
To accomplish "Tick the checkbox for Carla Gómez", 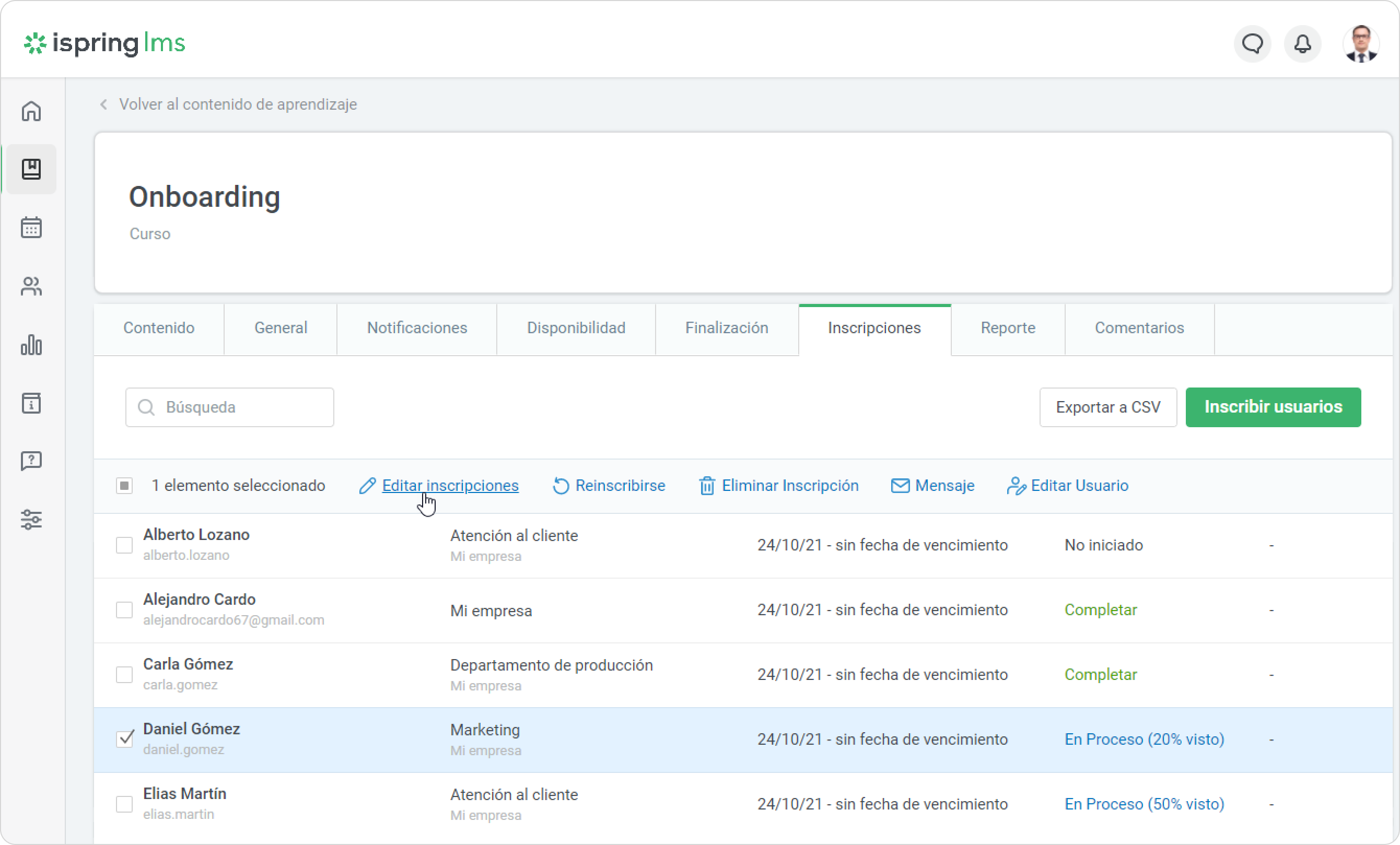I will point(124,675).
